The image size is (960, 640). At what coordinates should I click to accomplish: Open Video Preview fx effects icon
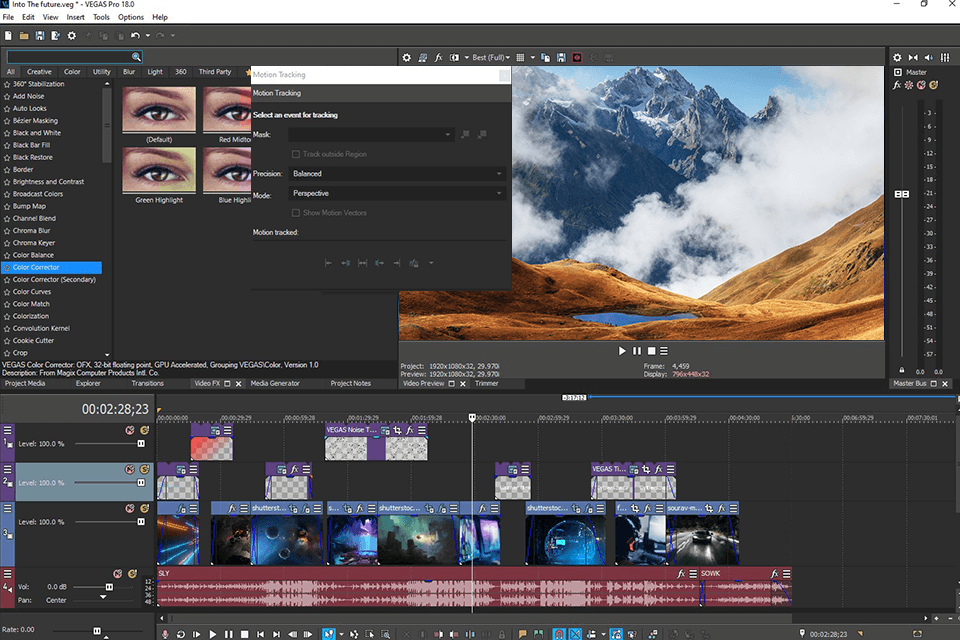439,58
